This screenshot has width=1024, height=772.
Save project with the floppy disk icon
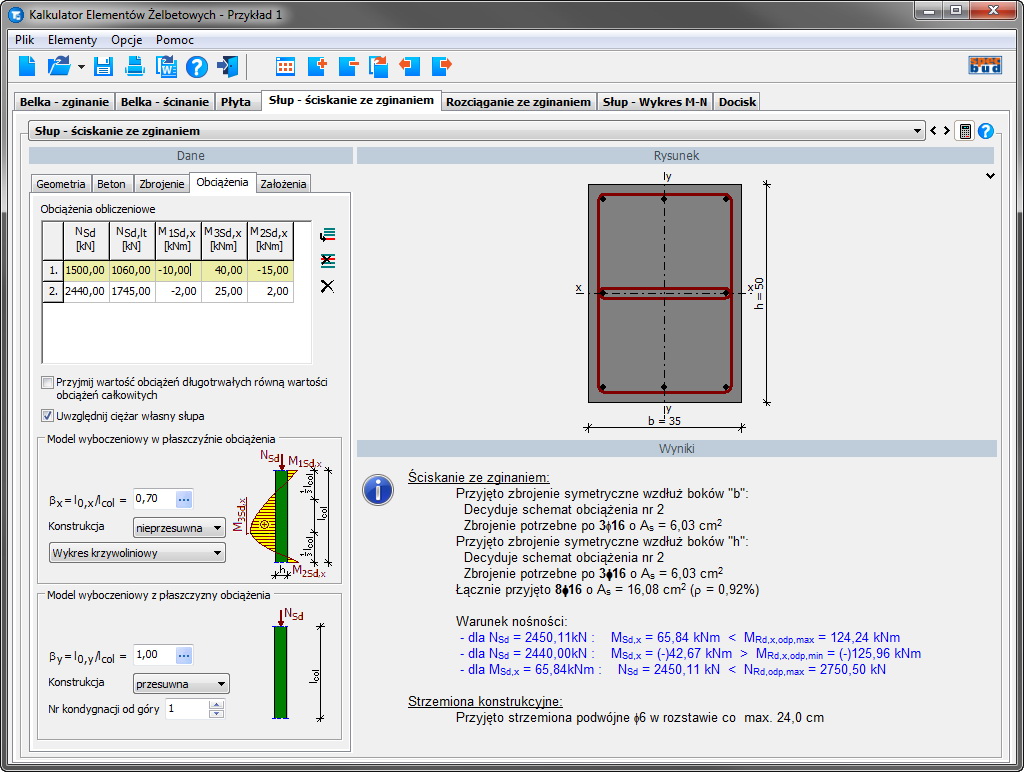point(103,66)
